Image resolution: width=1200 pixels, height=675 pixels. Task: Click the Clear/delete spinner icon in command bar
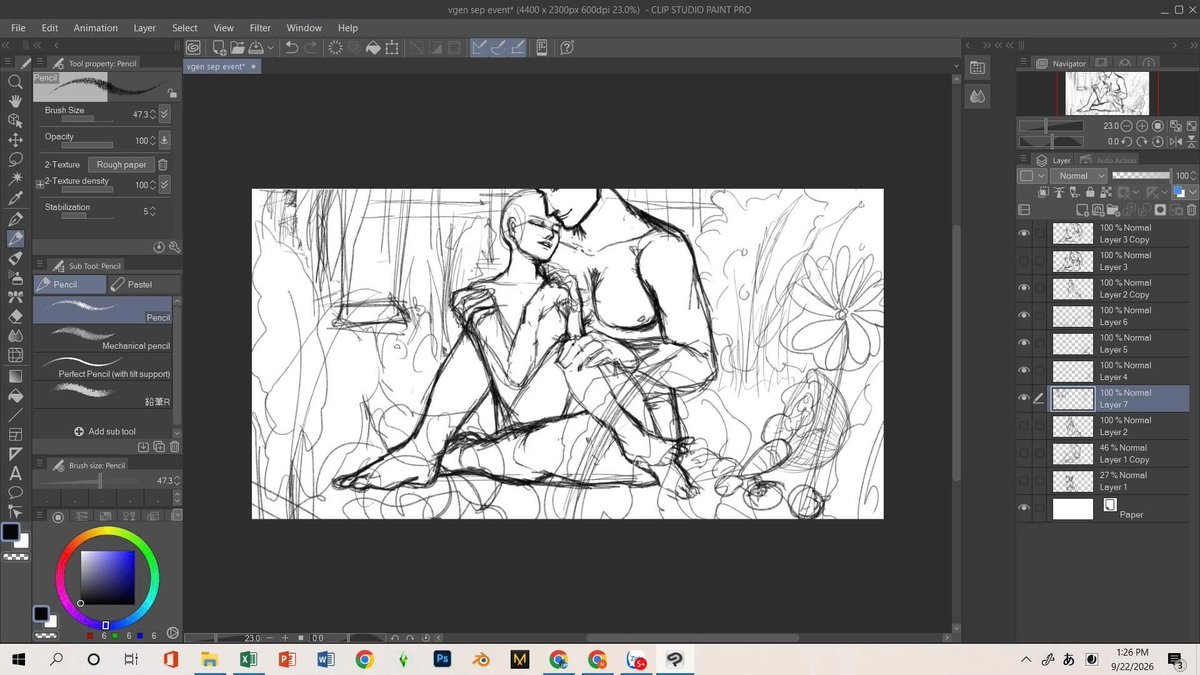click(x=335, y=47)
